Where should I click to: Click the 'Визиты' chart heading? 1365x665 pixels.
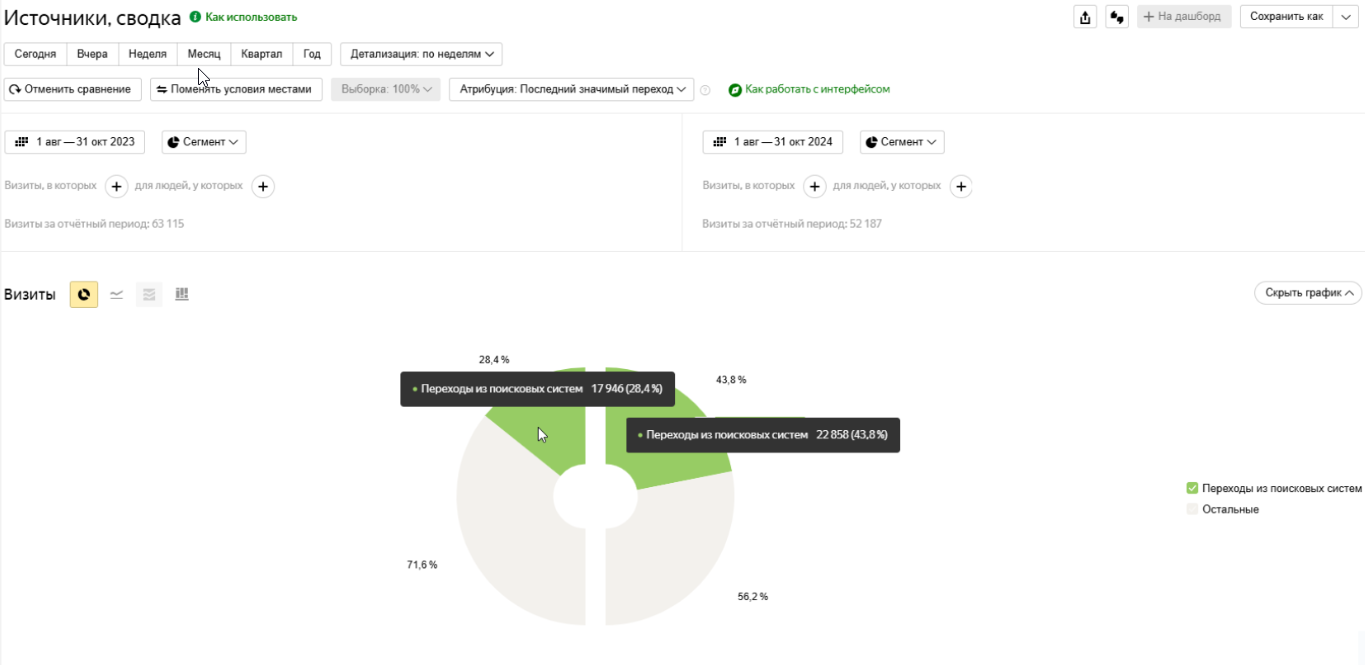point(30,294)
